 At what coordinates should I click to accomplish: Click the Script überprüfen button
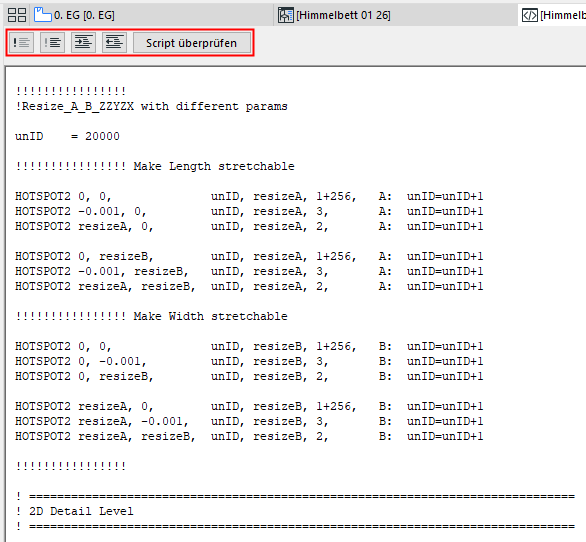(192, 43)
